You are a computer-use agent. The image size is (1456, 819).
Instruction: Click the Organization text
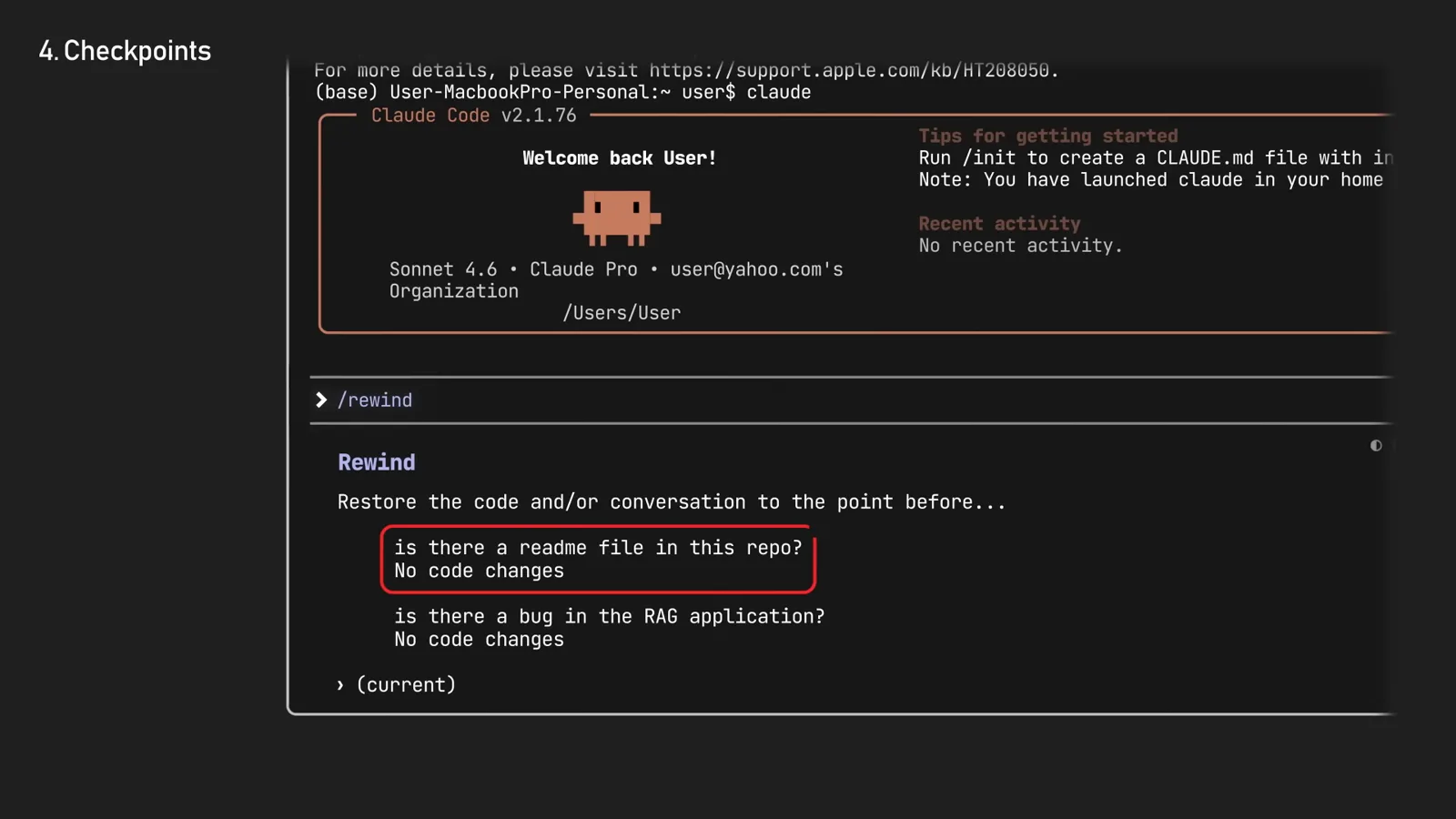pyautogui.click(x=454, y=291)
